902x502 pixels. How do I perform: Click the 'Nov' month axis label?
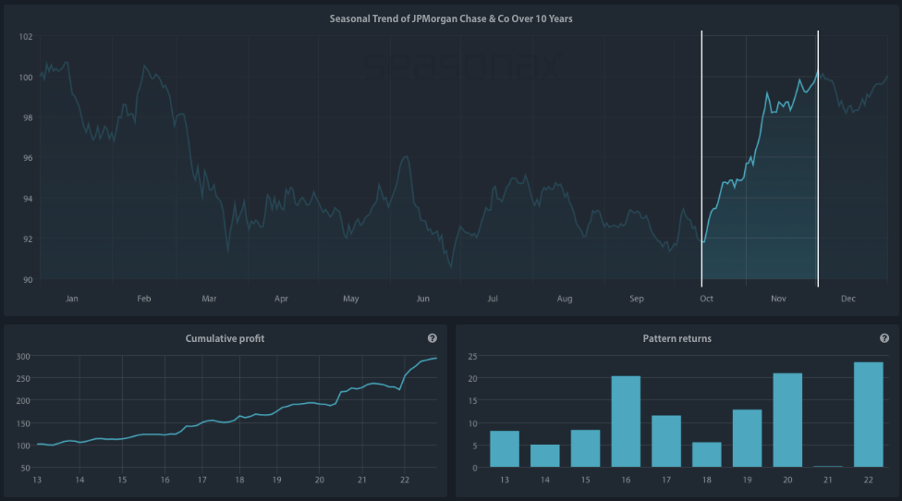tap(778, 298)
